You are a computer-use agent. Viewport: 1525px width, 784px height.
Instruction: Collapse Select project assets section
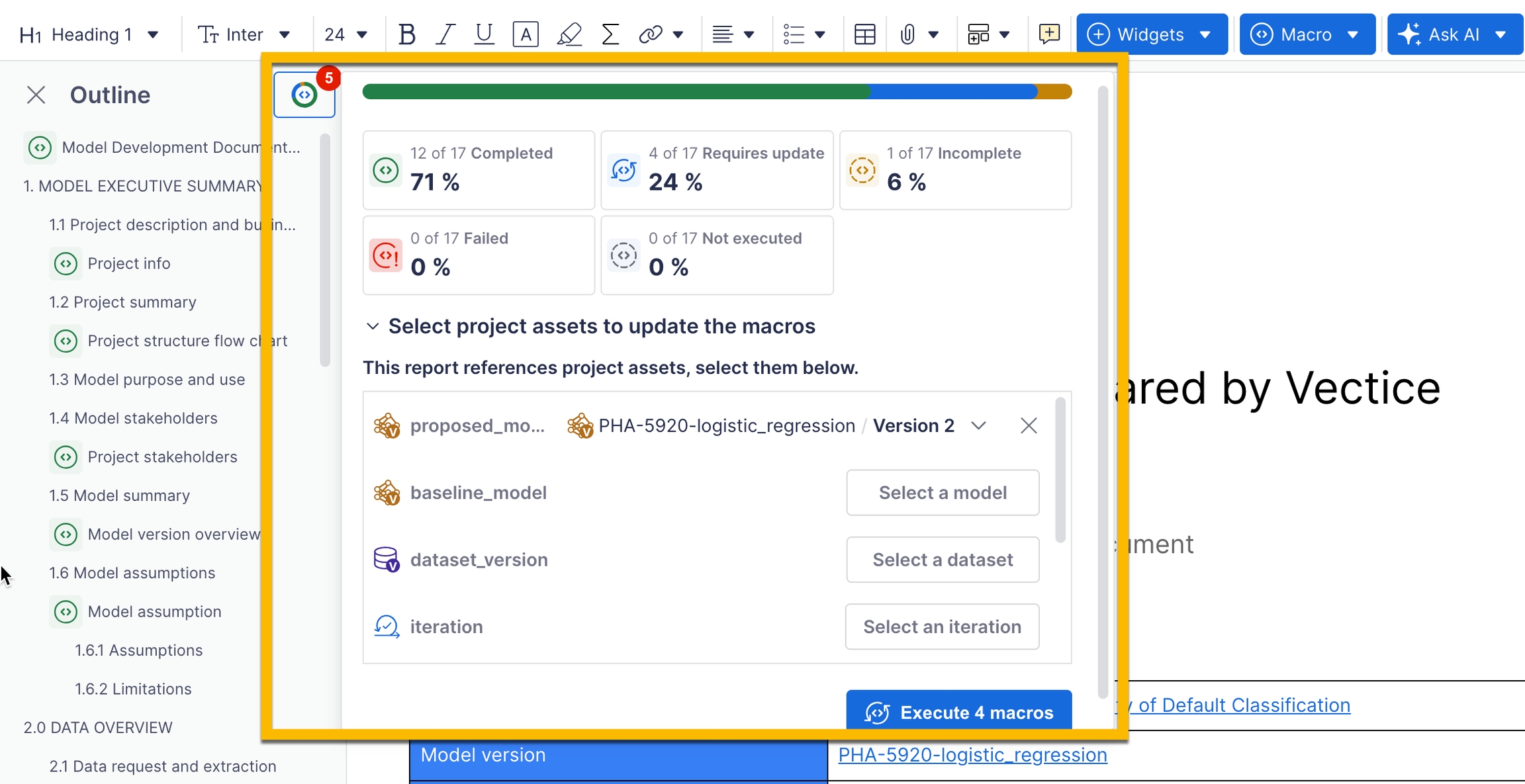pyautogui.click(x=373, y=326)
